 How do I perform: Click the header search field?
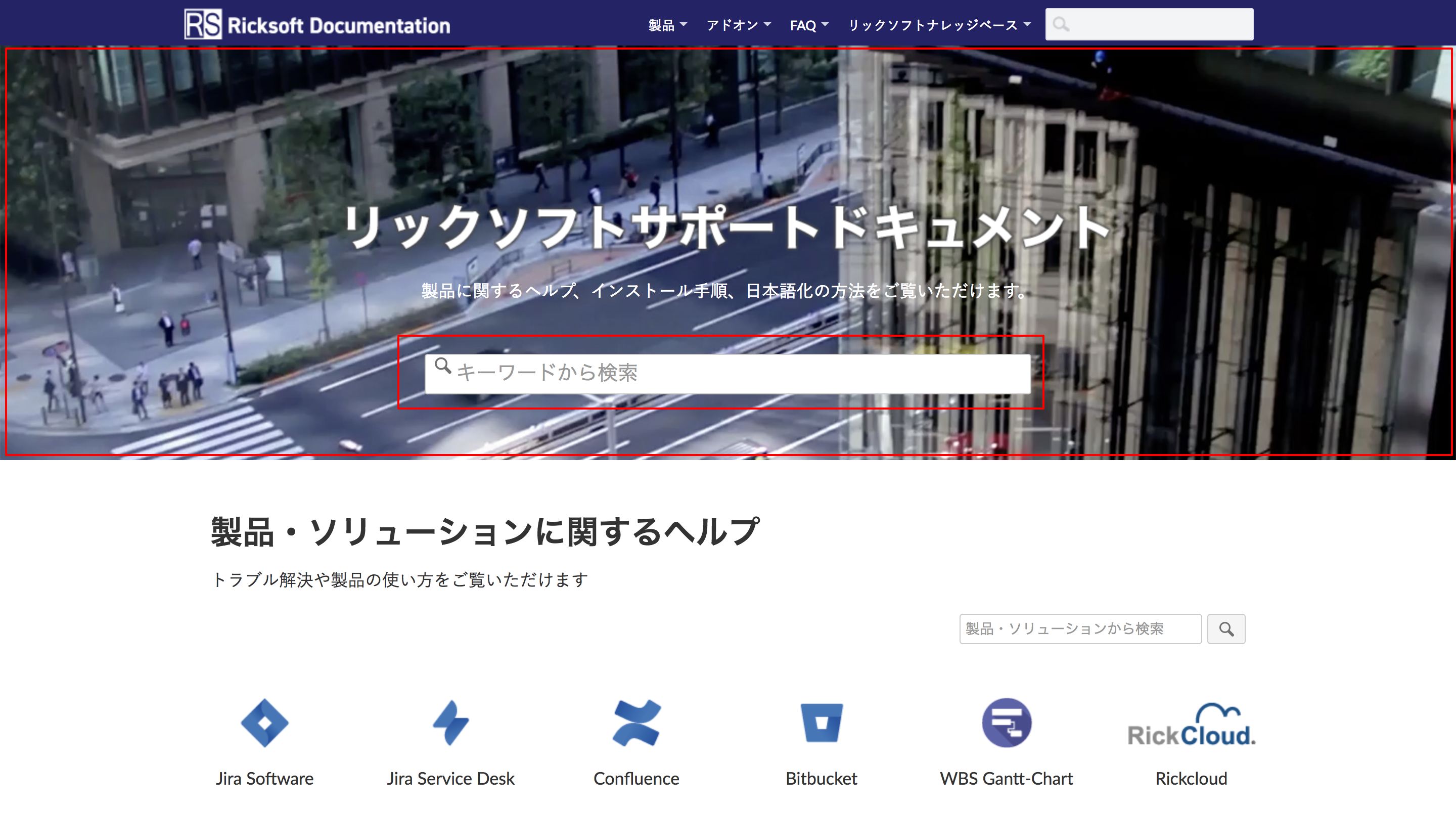coord(1149,24)
